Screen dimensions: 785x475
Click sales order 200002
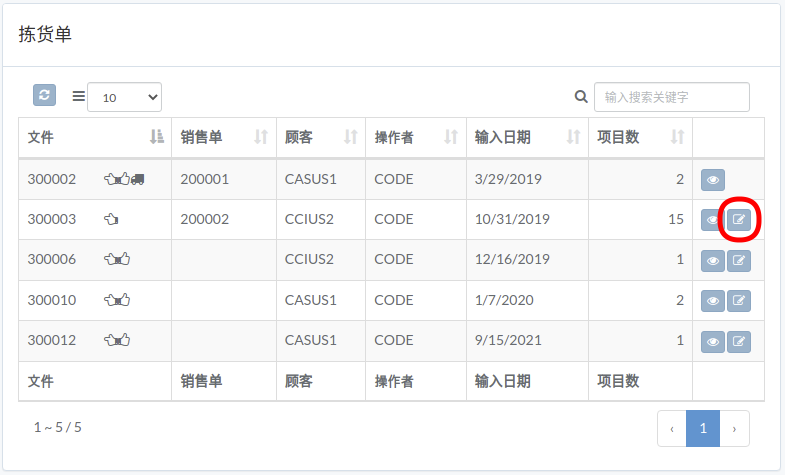(205, 219)
